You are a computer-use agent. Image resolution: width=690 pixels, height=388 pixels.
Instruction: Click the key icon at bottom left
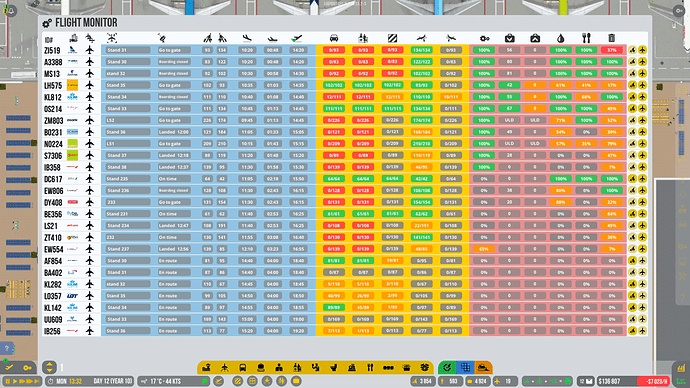click(x=27, y=367)
